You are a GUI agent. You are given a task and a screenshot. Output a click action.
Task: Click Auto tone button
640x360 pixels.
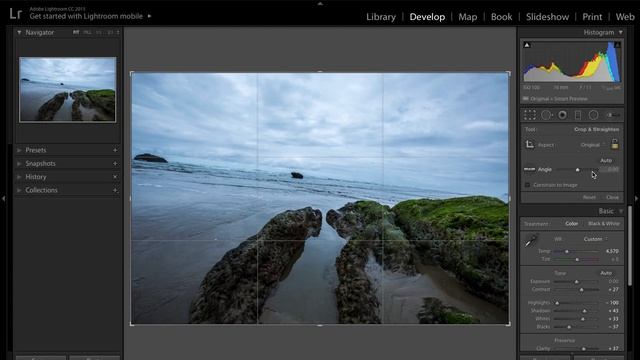(x=606, y=273)
